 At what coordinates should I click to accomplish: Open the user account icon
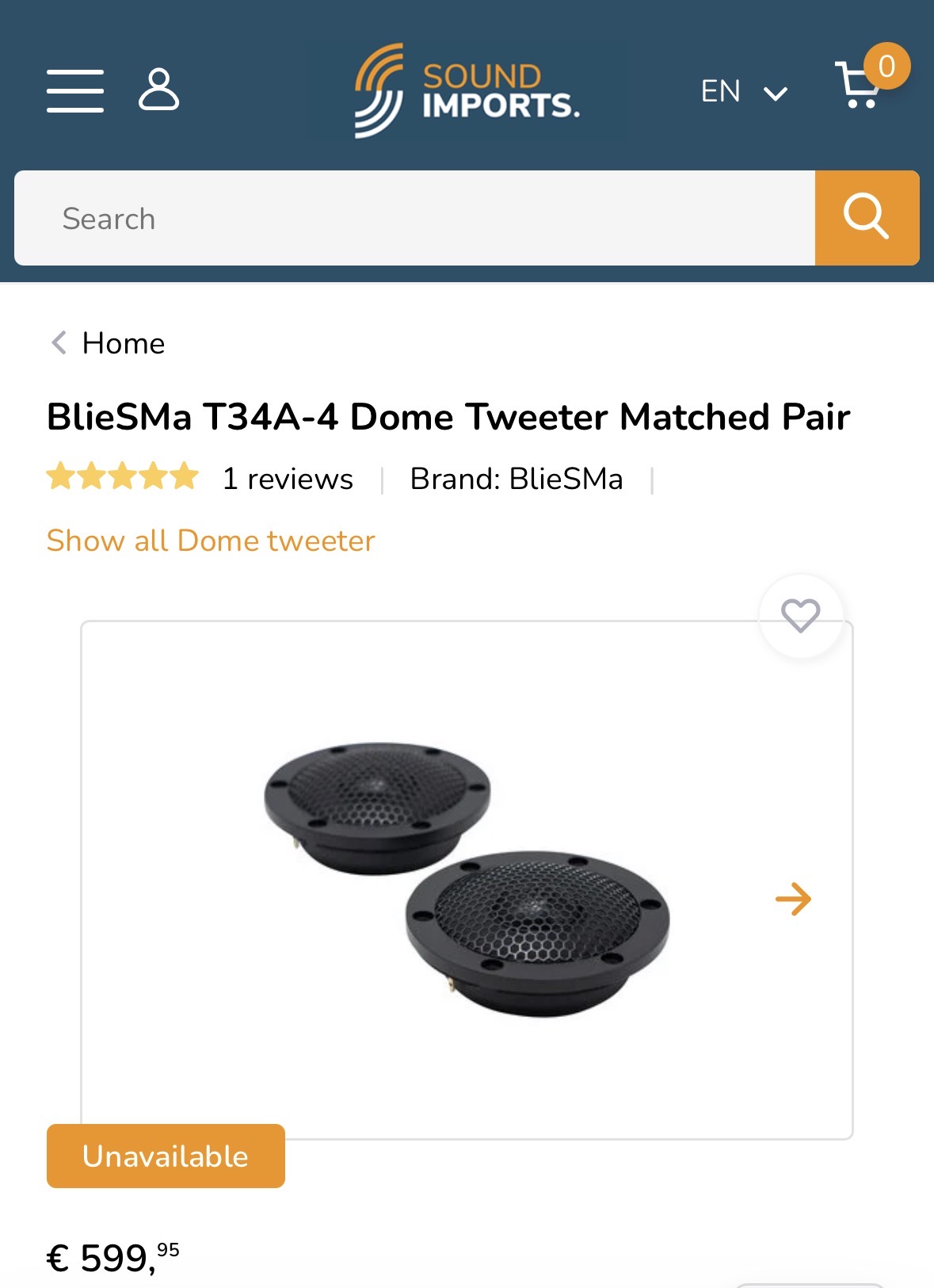(x=158, y=89)
